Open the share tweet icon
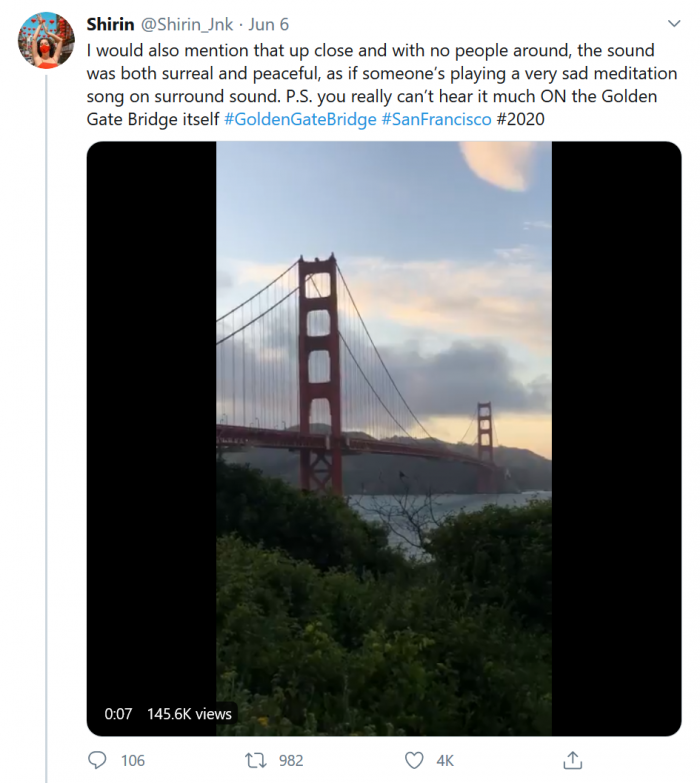Image resolution: width=700 pixels, height=783 pixels. coord(573,760)
